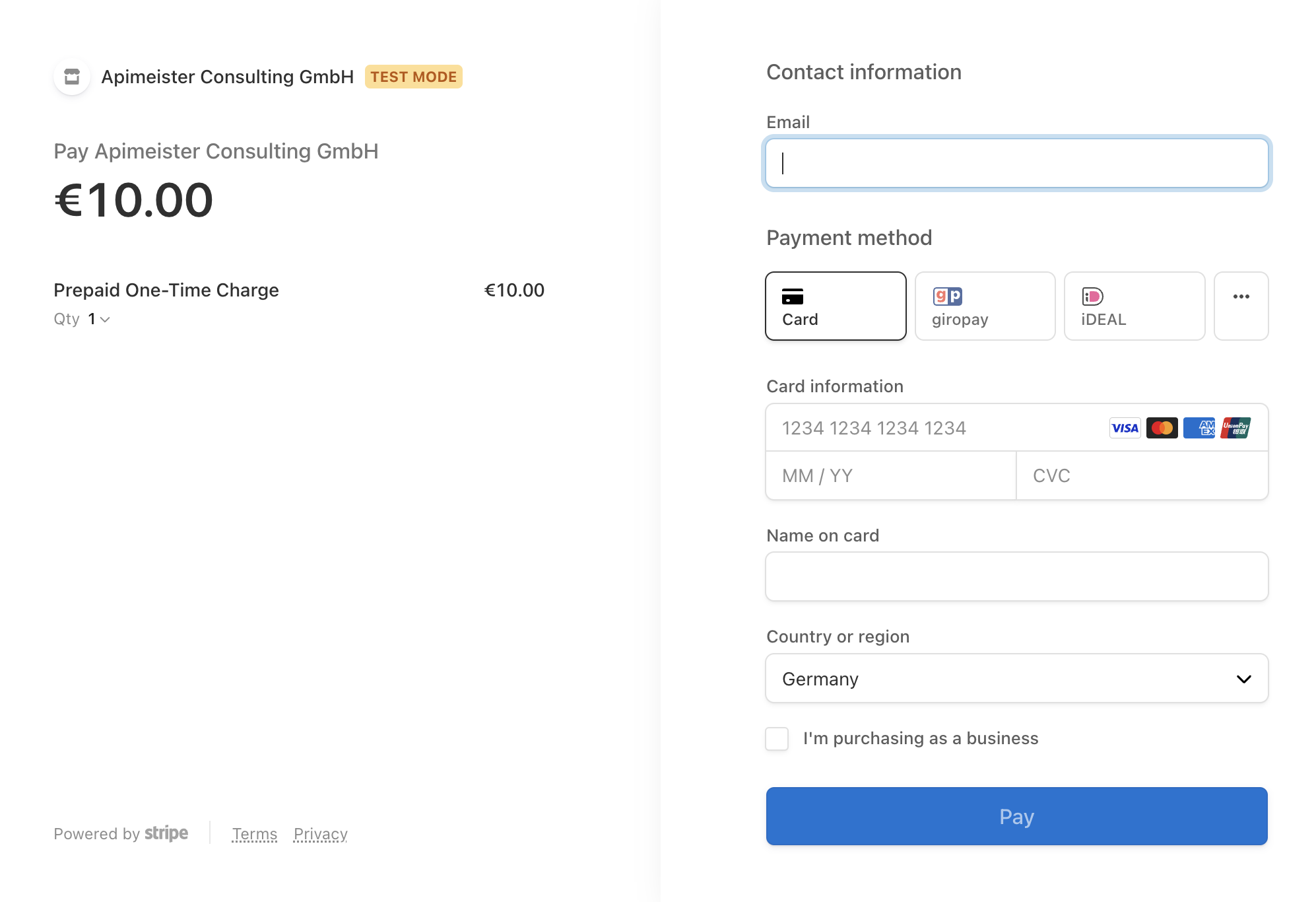Enable purchasing as a business checkbox
This screenshot has height=902, width=1316.
tap(777, 739)
